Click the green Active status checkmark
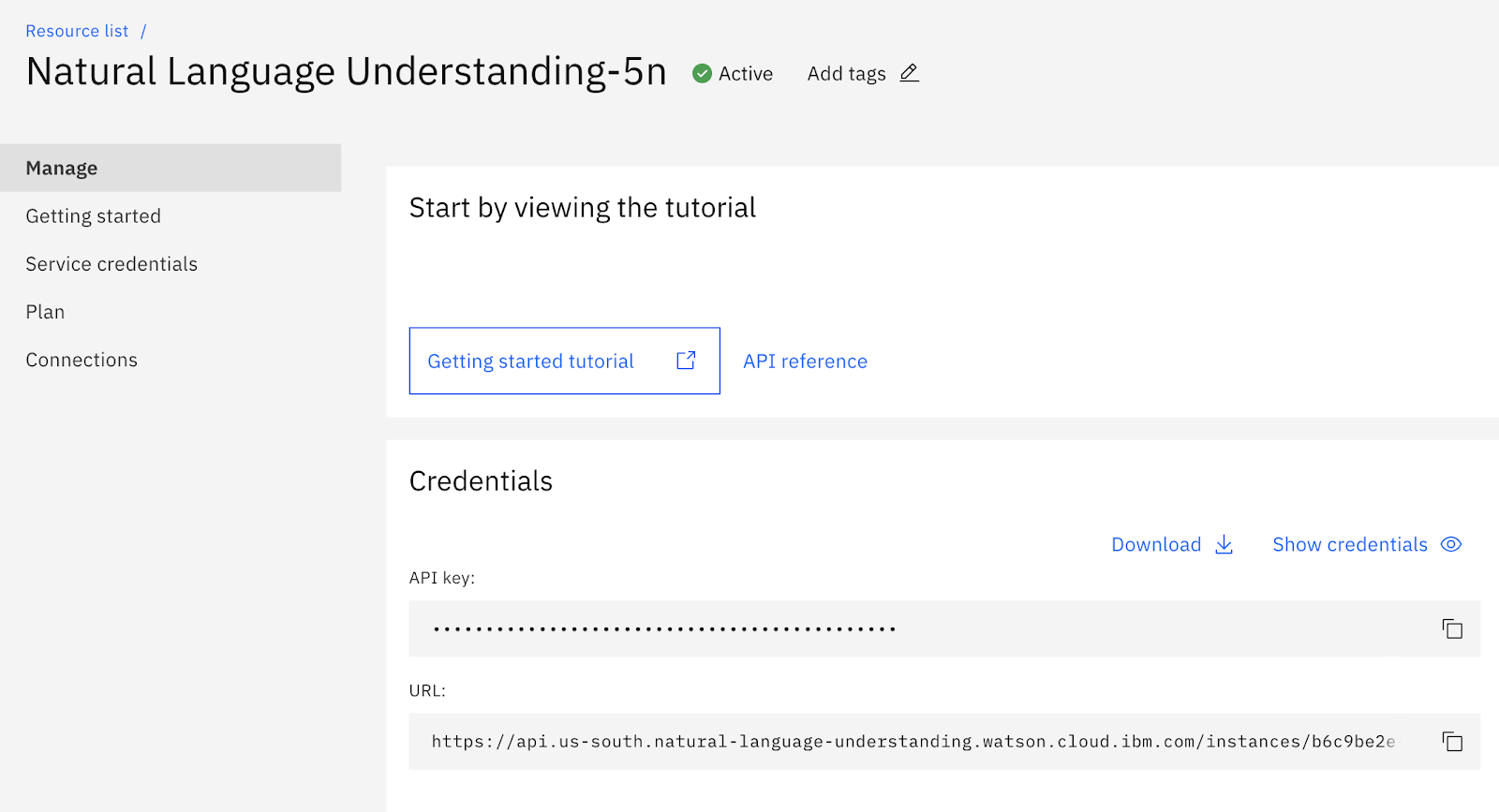1499x812 pixels. coord(702,73)
